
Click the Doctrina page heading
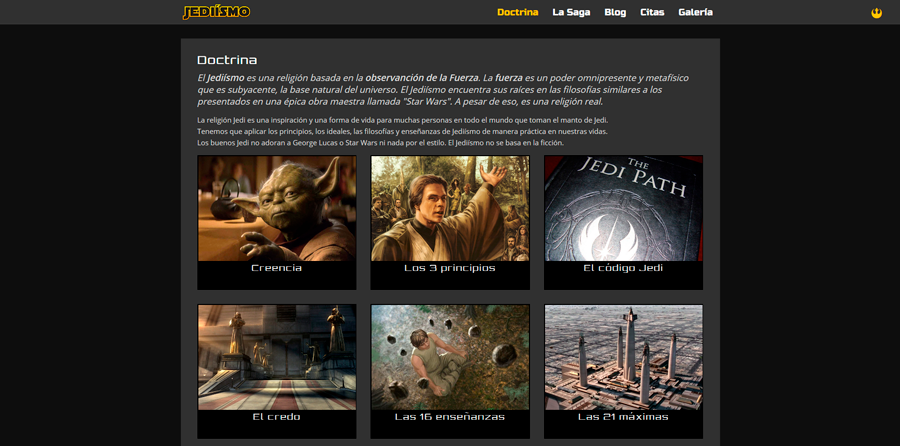click(227, 60)
